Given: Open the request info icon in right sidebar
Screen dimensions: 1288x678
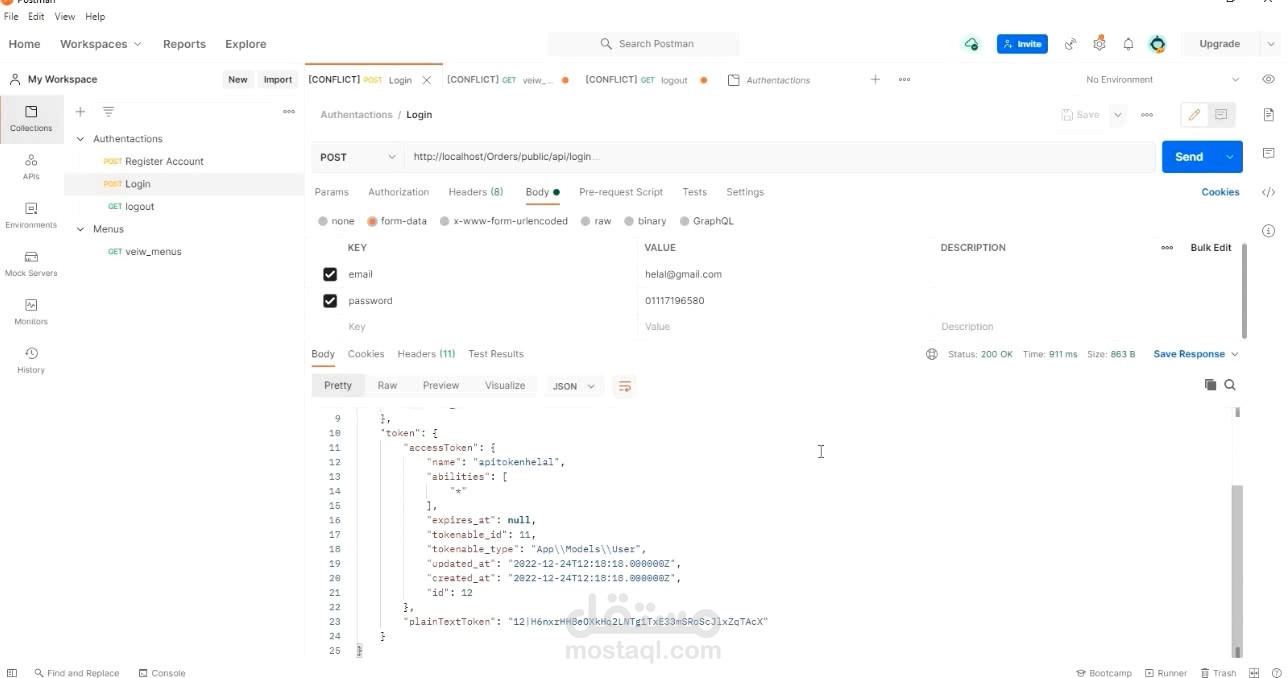Looking at the screenshot, I should coord(1268,231).
